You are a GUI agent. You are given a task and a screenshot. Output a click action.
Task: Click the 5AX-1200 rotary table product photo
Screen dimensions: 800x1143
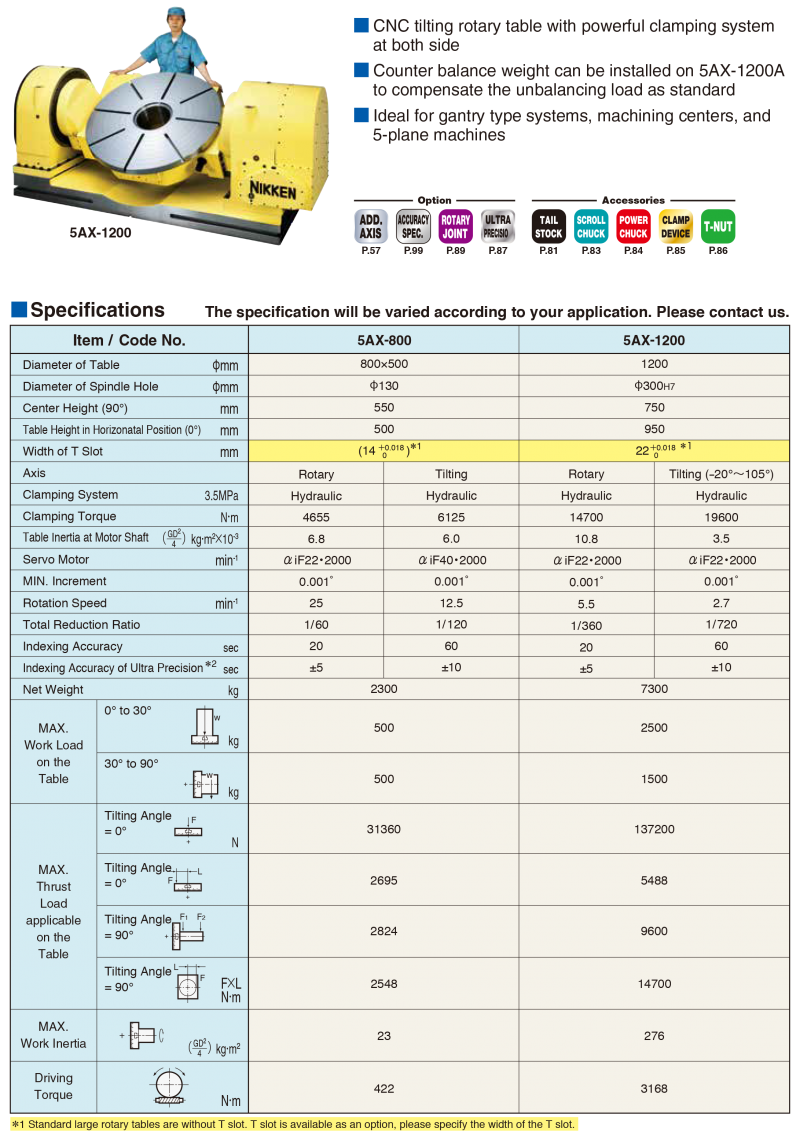tap(169, 124)
